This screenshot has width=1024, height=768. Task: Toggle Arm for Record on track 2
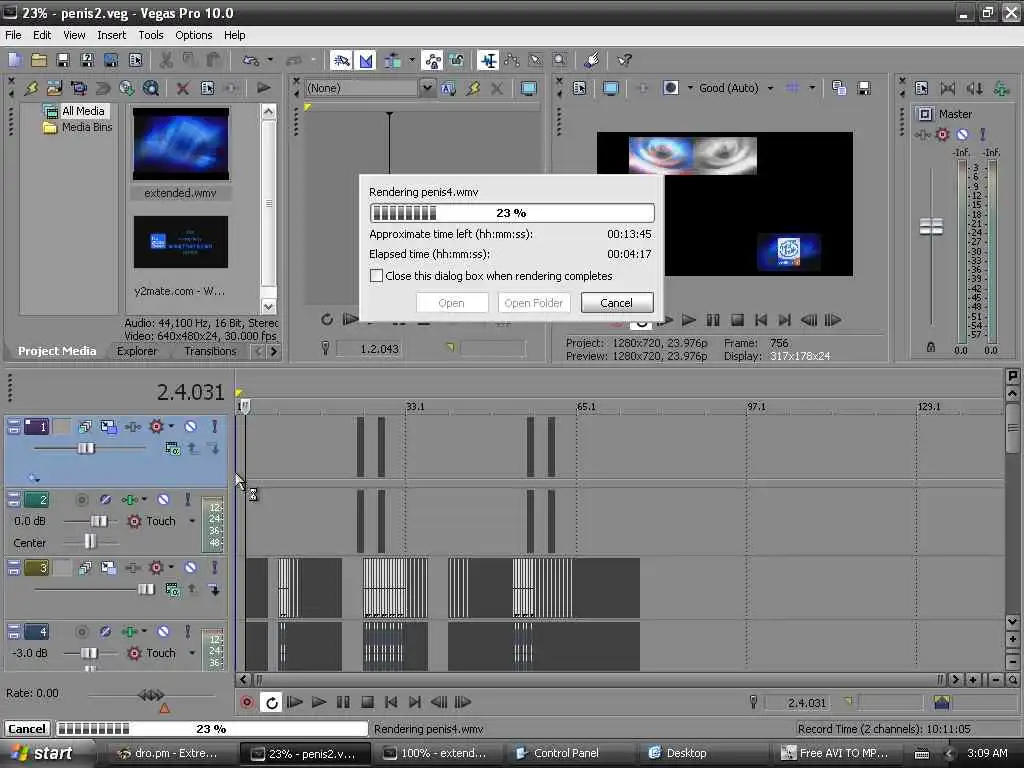[x=82, y=500]
